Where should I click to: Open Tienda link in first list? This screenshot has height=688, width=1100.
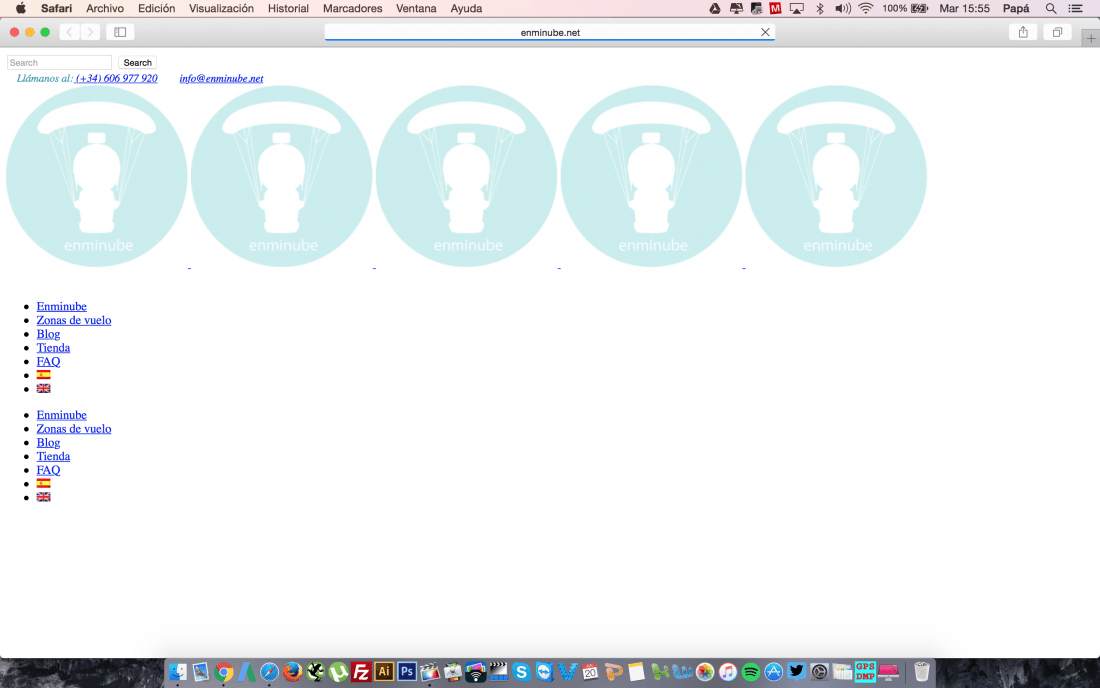click(53, 348)
